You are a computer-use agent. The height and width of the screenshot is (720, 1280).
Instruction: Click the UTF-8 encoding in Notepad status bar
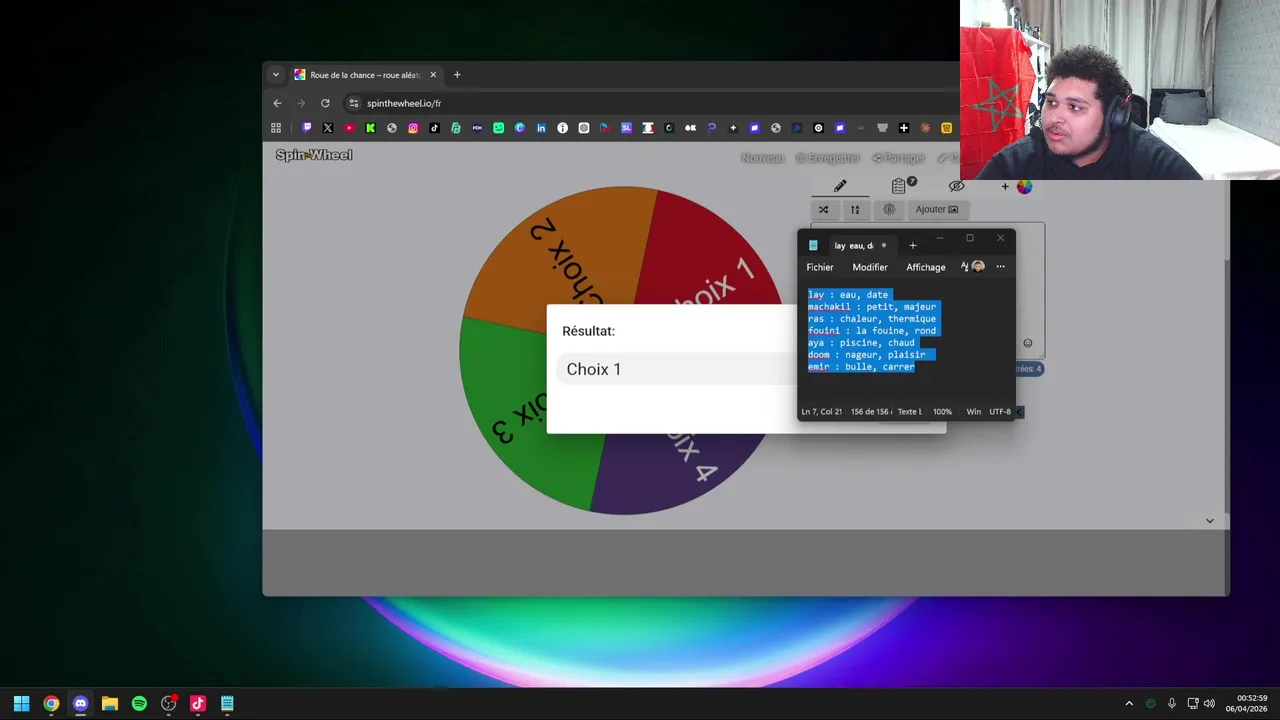[1000, 412]
